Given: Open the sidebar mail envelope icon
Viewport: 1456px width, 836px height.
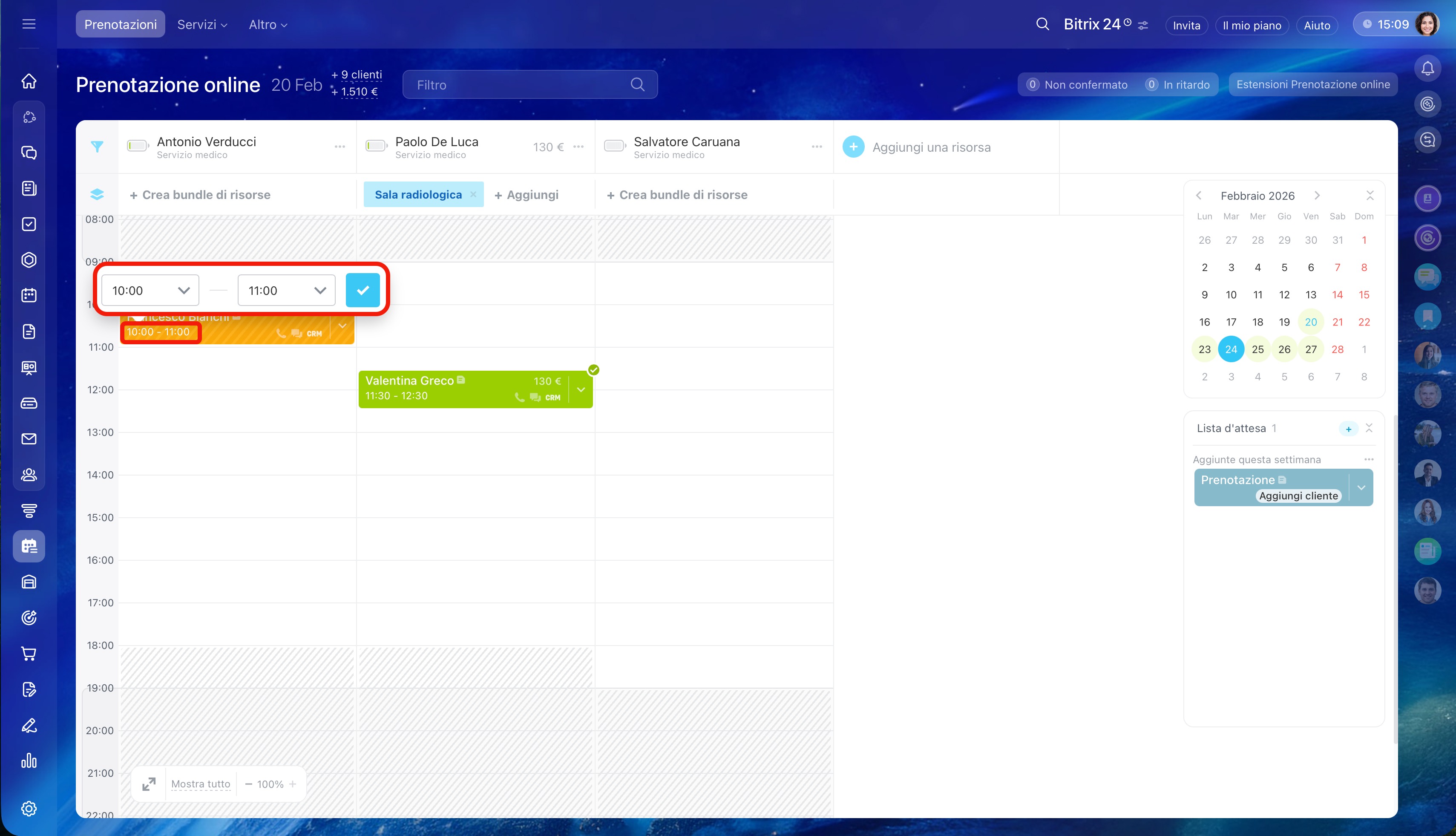Looking at the screenshot, I should pyautogui.click(x=29, y=439).
